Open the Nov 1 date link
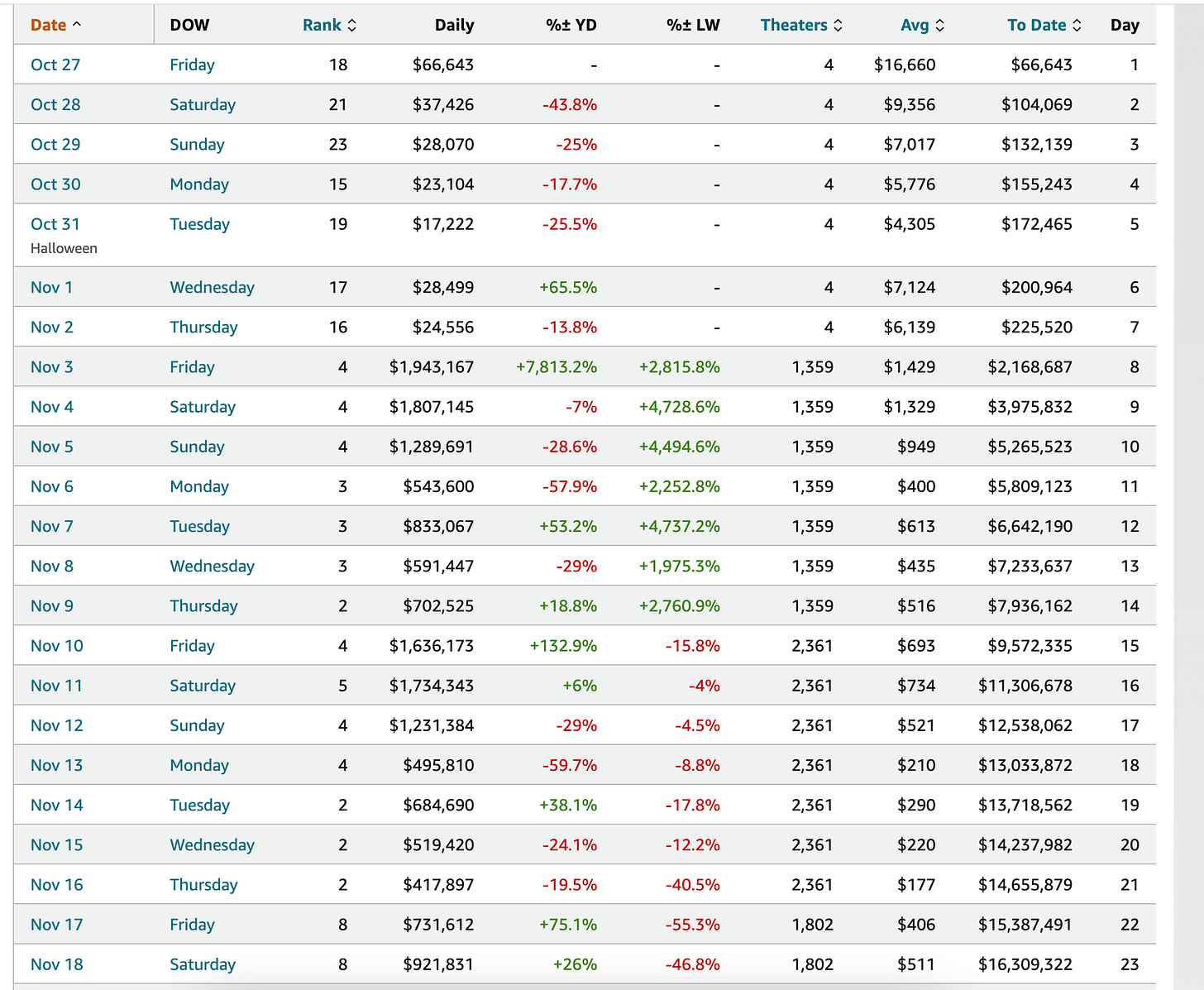The width and height of the screenshot is (1204, 990). (51, 287)
